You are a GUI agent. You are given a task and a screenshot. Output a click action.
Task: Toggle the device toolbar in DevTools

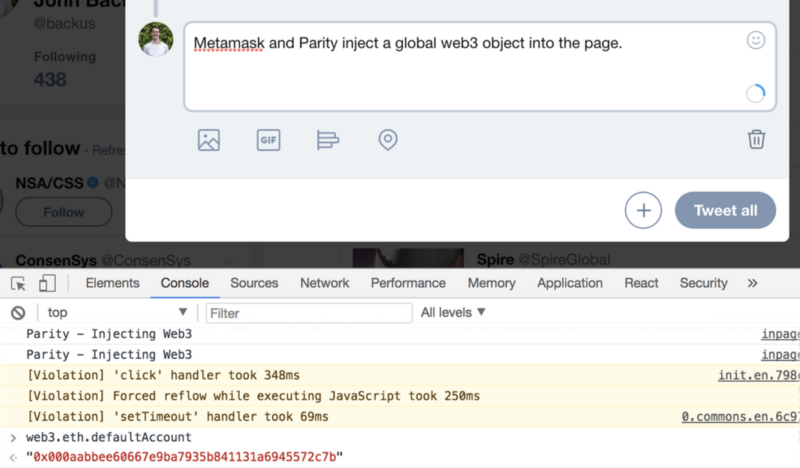47,283
